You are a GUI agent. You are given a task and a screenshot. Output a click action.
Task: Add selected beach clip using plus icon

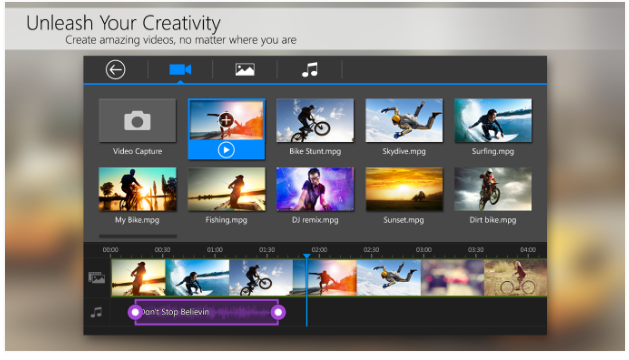pyautogui.click(x=226, y=119)
